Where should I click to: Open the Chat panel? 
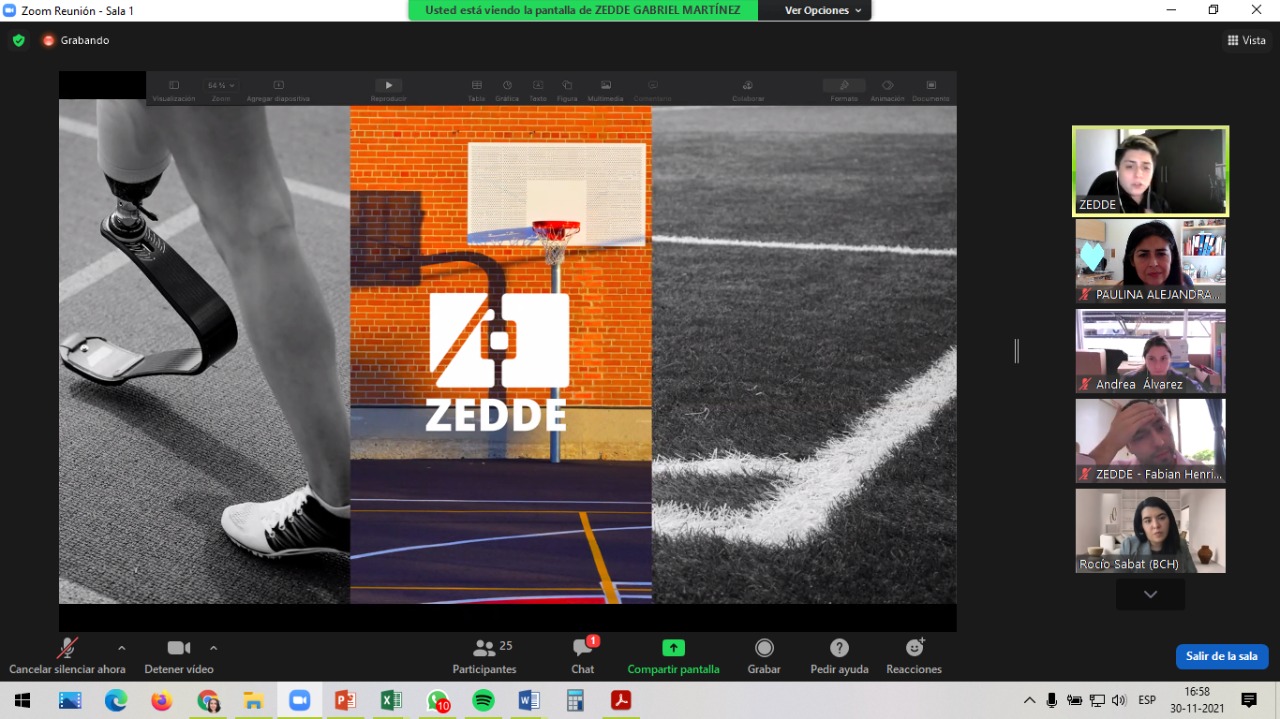click(583, 656)
